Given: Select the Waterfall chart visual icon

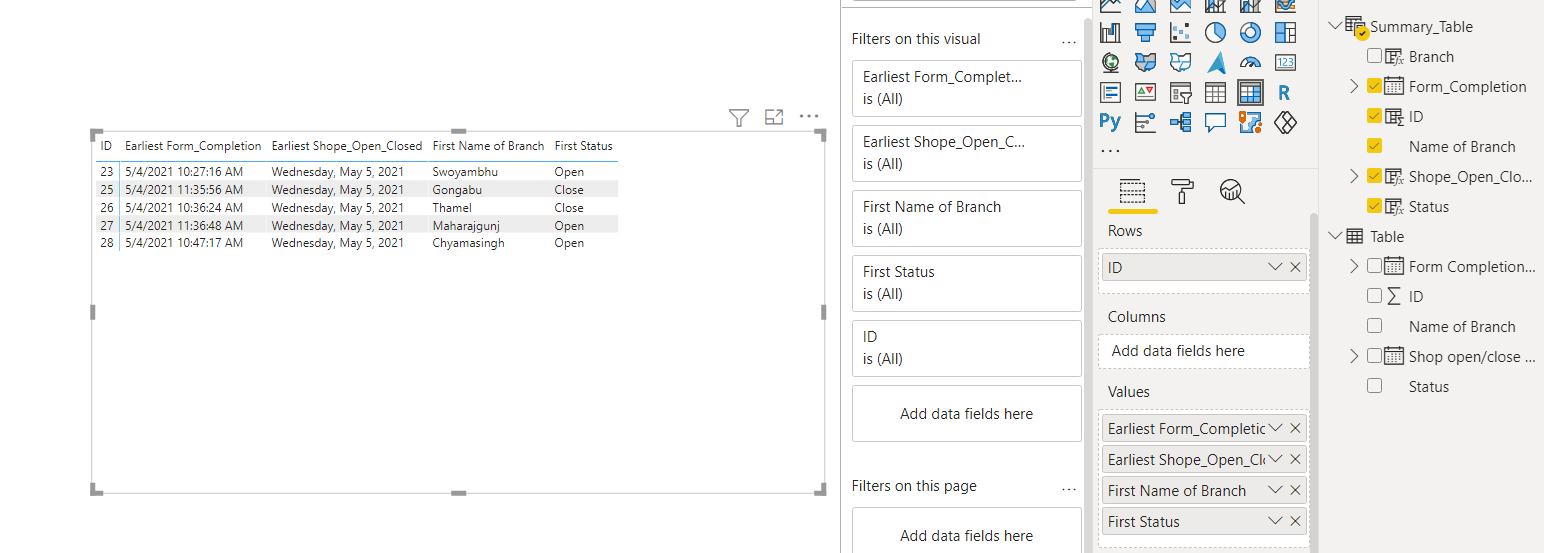Looking at the screenshot, I should coord(1110,32).
